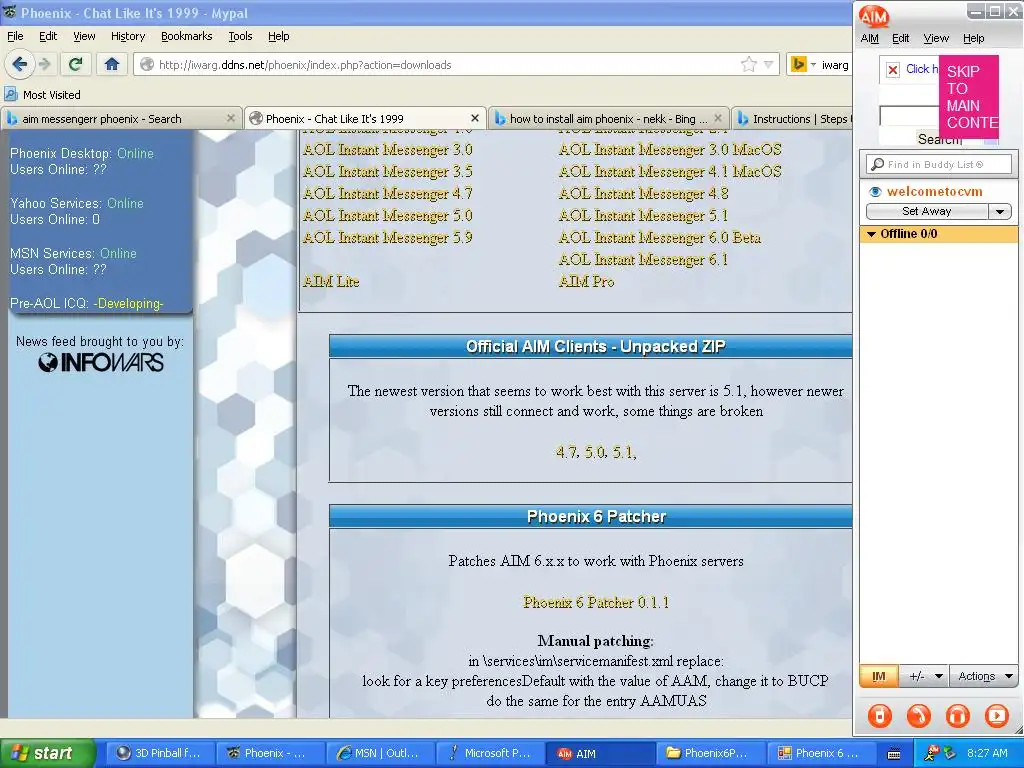Viewport: 1024px width, 768px height.
Task: Open AOL Instant Messenger 5.1 link
Action: (x=643, y=216)
